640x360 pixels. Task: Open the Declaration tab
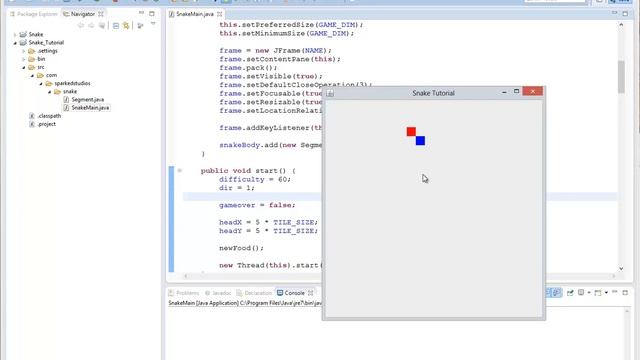254,293
